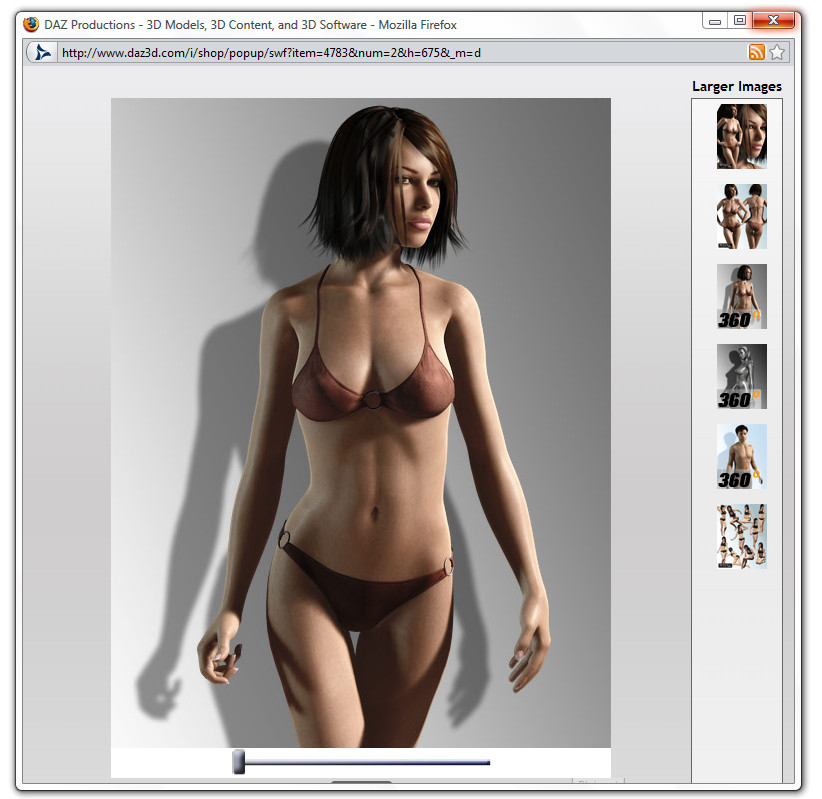The width and height of the screenshot is (822, 799).
Task: Open the last thumbnail with multiple poses
Action: click(x=741, y=536)
